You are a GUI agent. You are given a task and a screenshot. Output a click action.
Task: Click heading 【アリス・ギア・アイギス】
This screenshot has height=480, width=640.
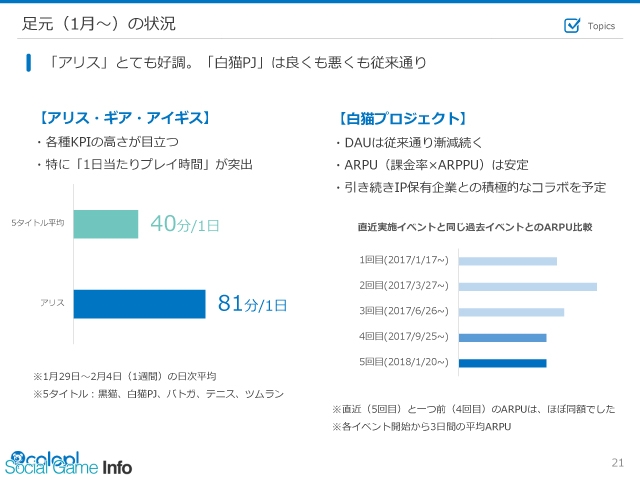tap(124, 118)
